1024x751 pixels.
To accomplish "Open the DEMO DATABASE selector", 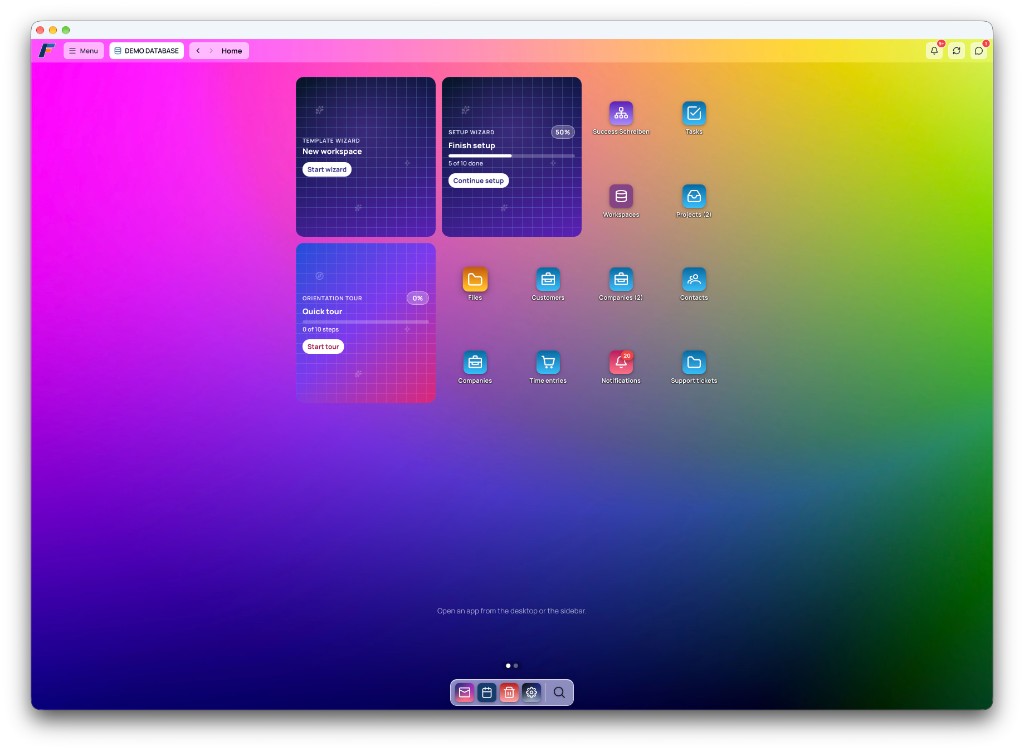I will point(146,50).
